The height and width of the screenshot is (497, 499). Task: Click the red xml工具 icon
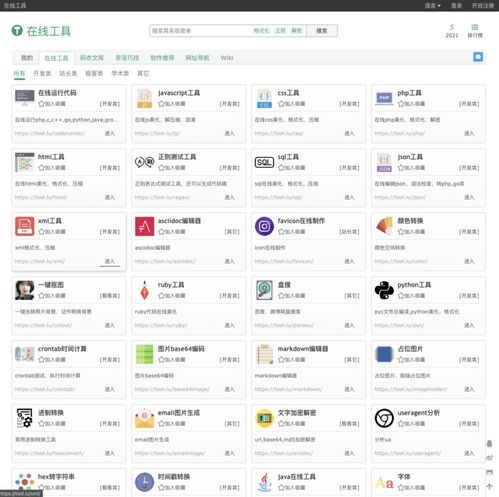click(25, 226)
